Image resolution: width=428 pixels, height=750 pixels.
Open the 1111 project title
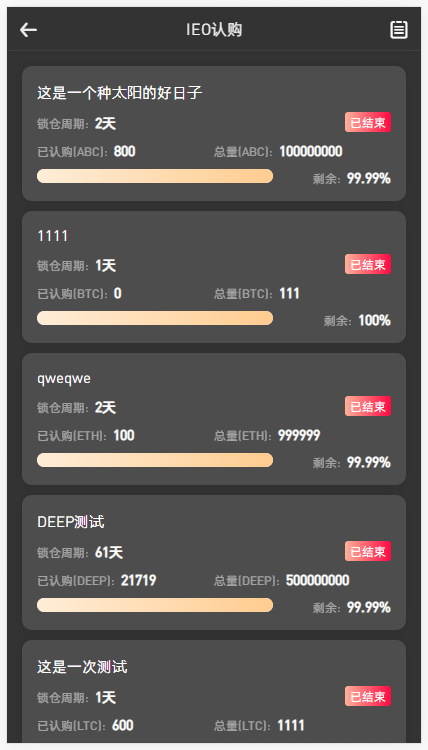tap(53, 236)
